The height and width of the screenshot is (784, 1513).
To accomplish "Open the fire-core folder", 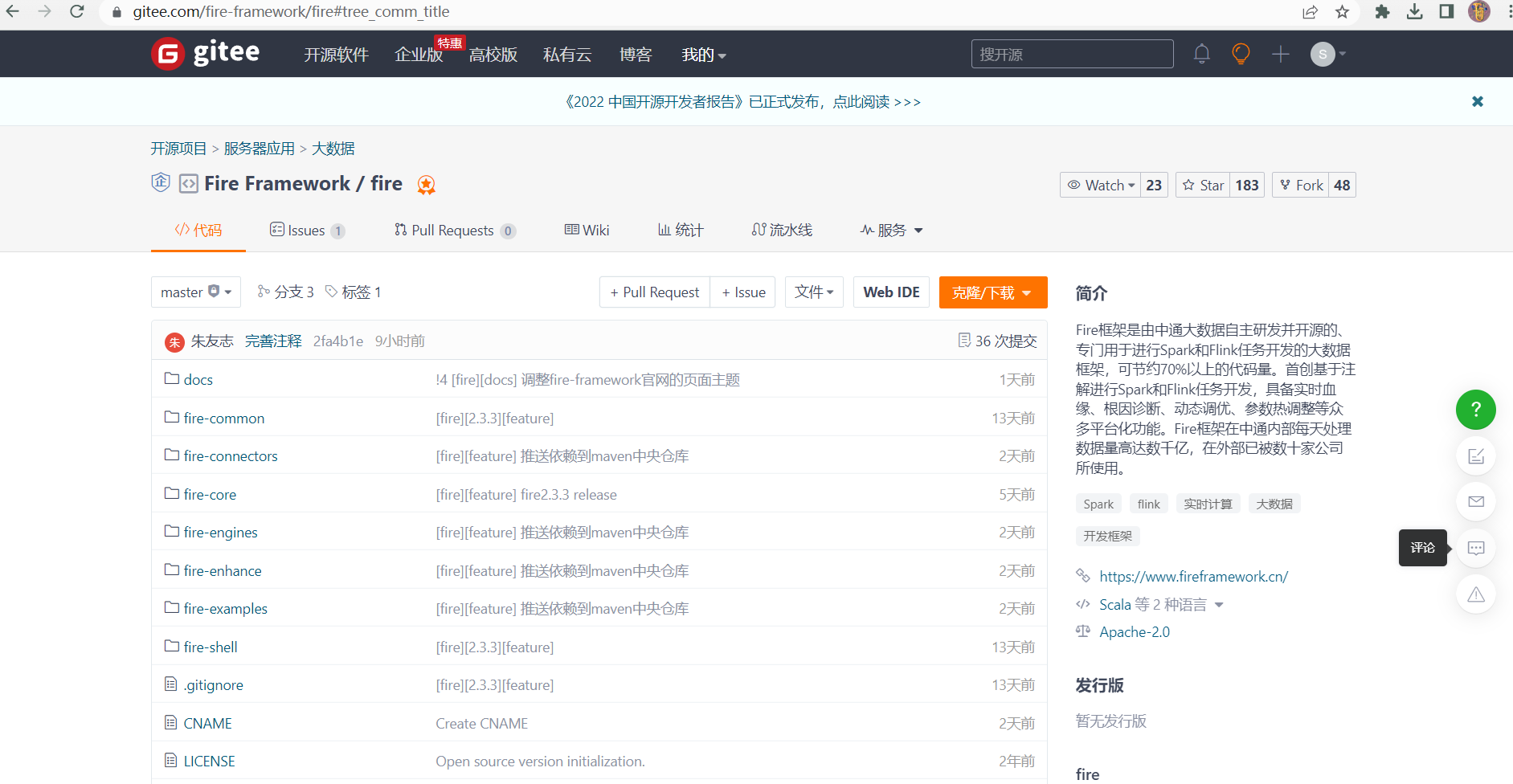I will pos(210,494).
